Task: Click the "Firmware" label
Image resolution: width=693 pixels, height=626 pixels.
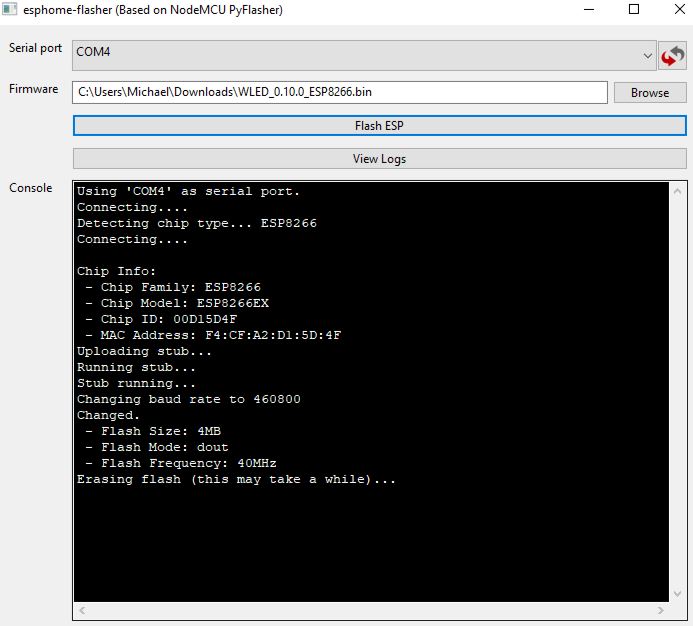Action: pos(34,89)
